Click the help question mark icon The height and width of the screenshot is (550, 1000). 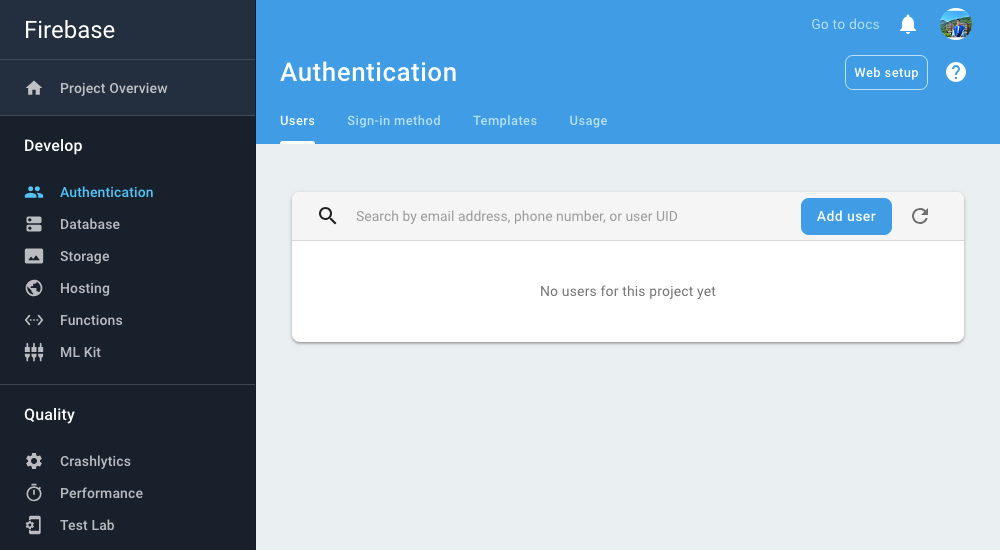956,72
